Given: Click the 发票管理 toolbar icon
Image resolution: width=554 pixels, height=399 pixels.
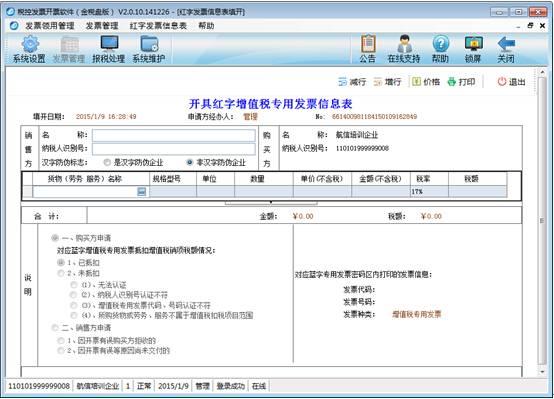Looking at the screenshot, I should point(69,44).
